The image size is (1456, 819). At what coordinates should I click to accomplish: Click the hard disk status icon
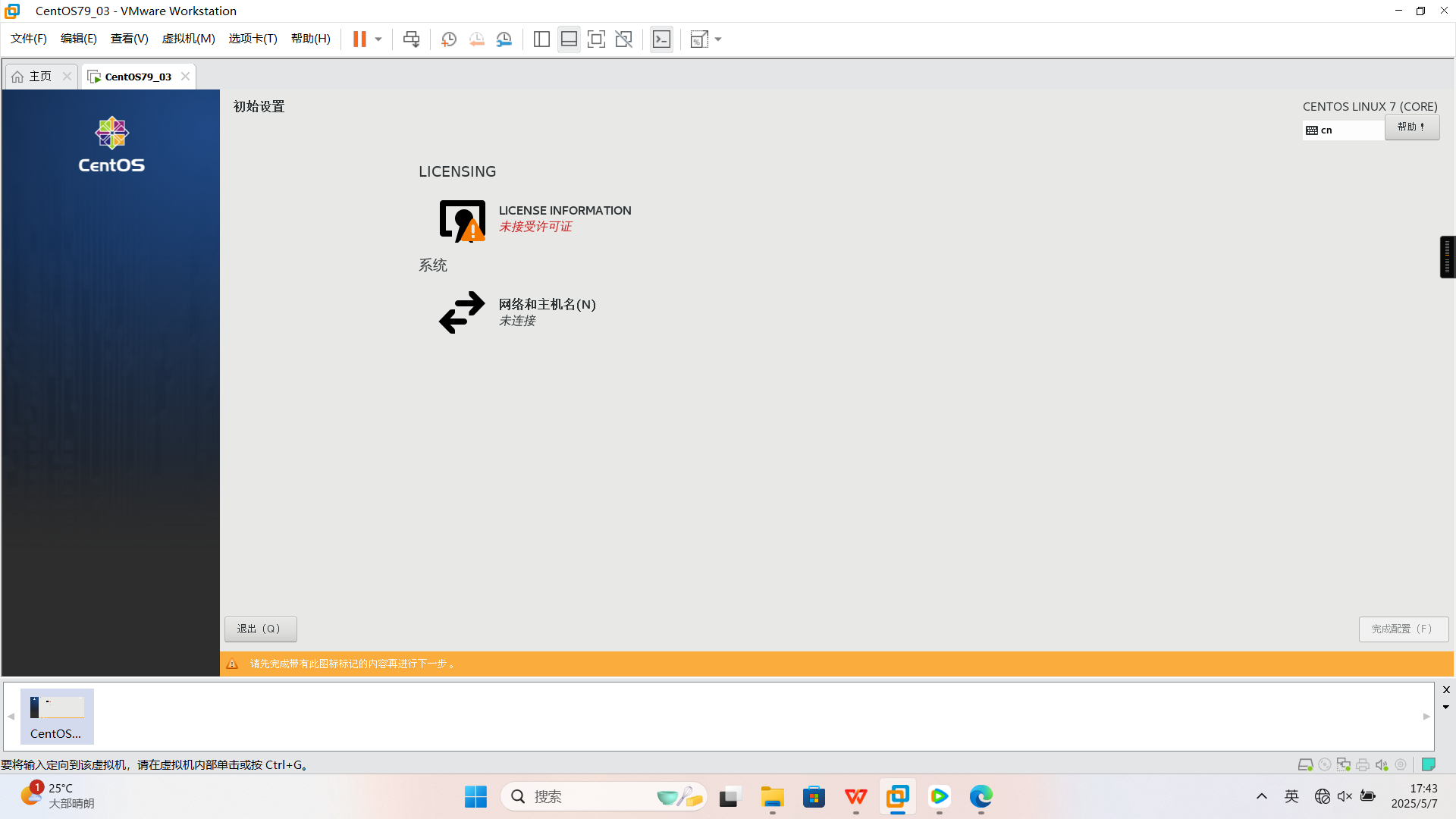click(1305, 764)
